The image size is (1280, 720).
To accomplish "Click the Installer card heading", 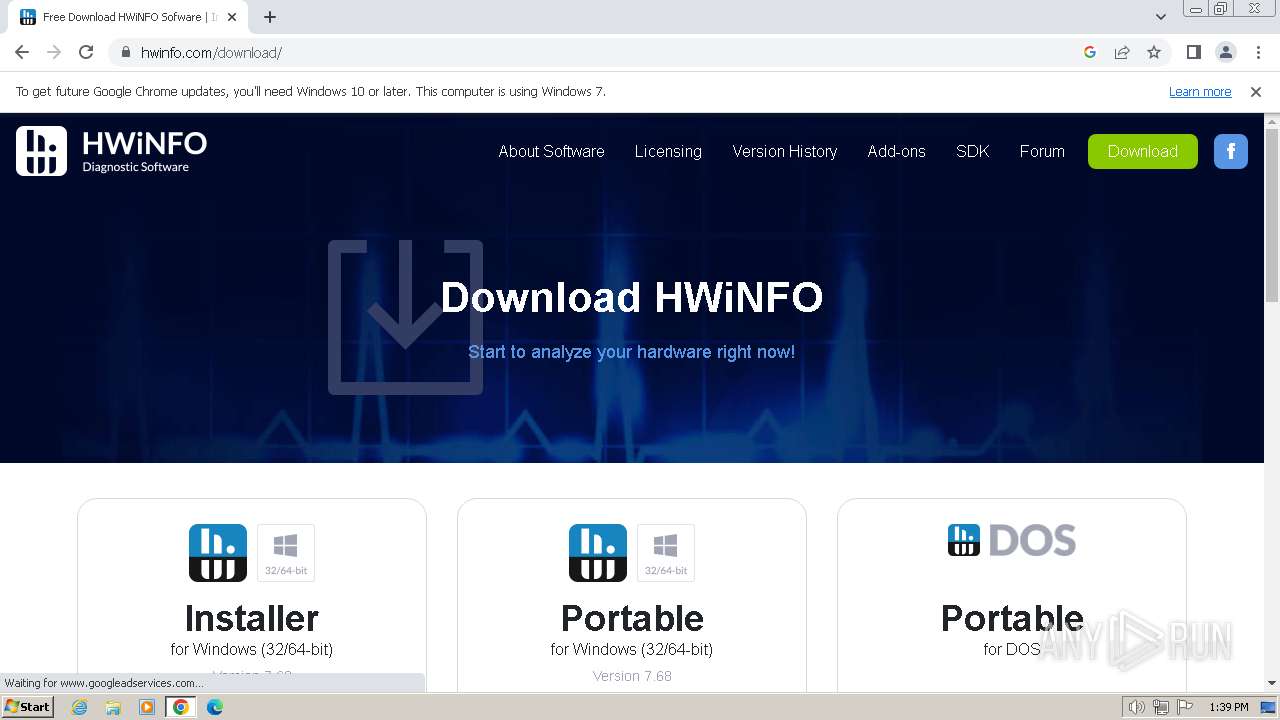I will pyautogui.click(x=252, y=618).
